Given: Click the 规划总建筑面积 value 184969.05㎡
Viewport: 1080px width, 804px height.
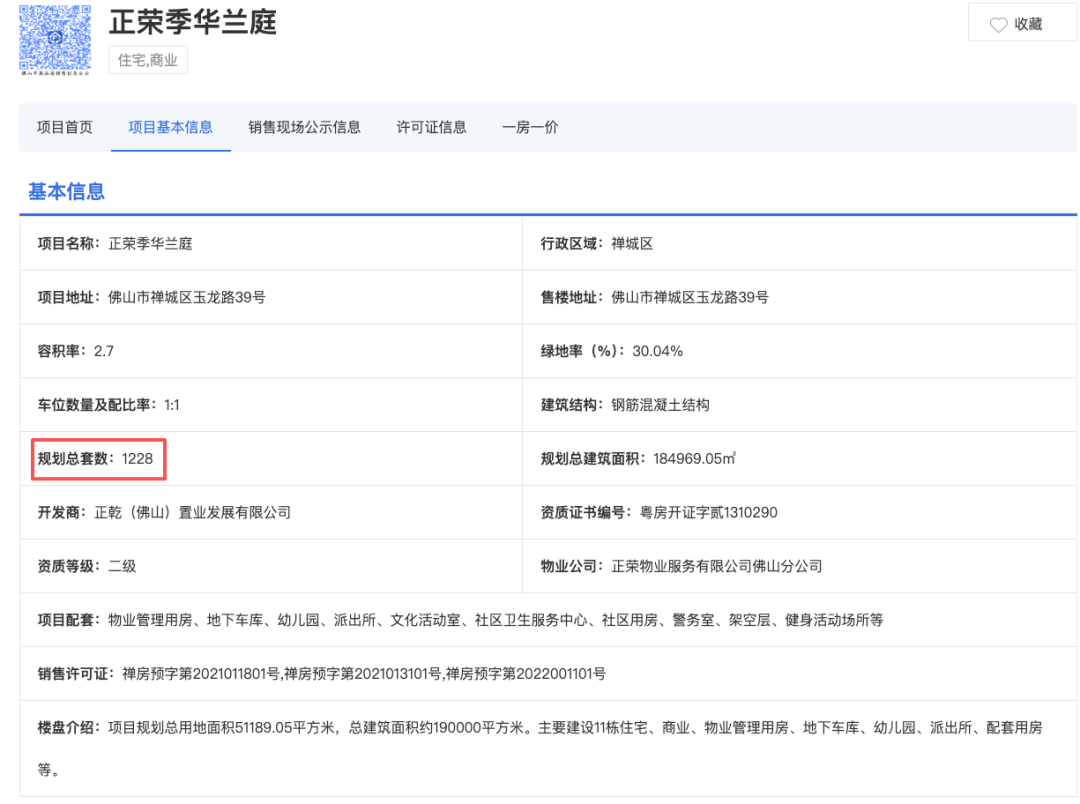Looking at the screenshot, I should coord(695,459).
